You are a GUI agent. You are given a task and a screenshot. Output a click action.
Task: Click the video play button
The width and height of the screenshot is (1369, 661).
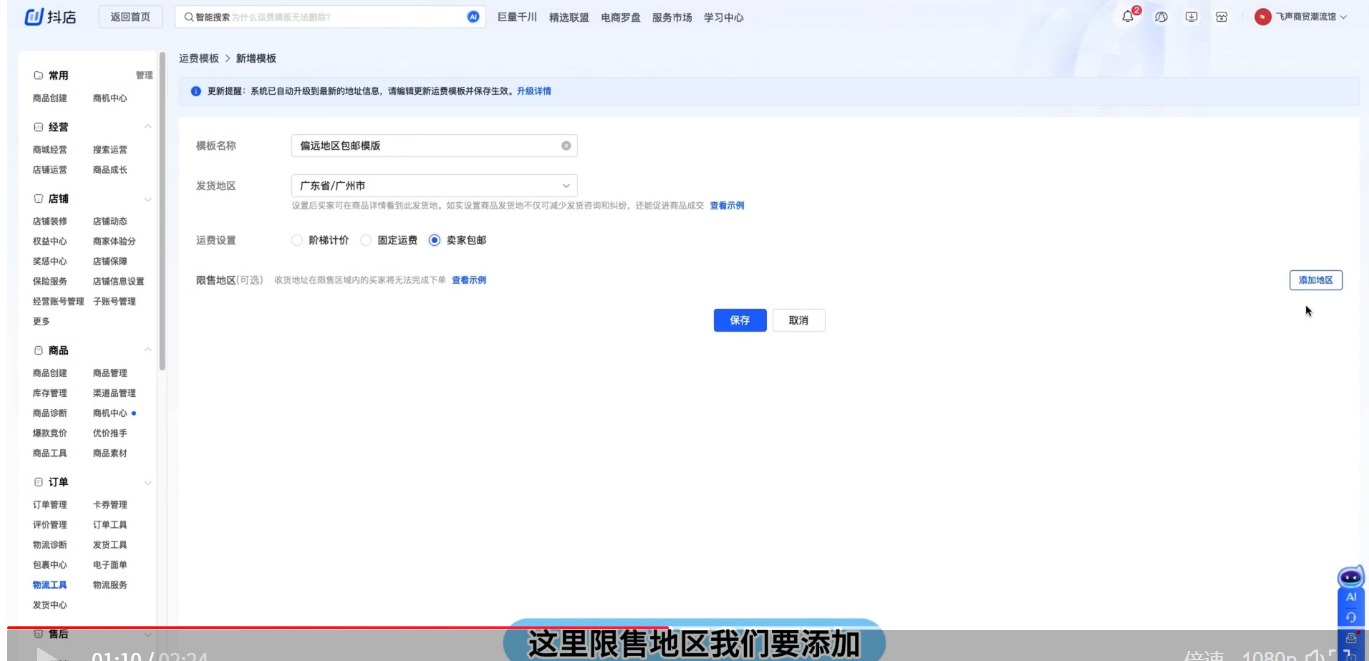47,655
